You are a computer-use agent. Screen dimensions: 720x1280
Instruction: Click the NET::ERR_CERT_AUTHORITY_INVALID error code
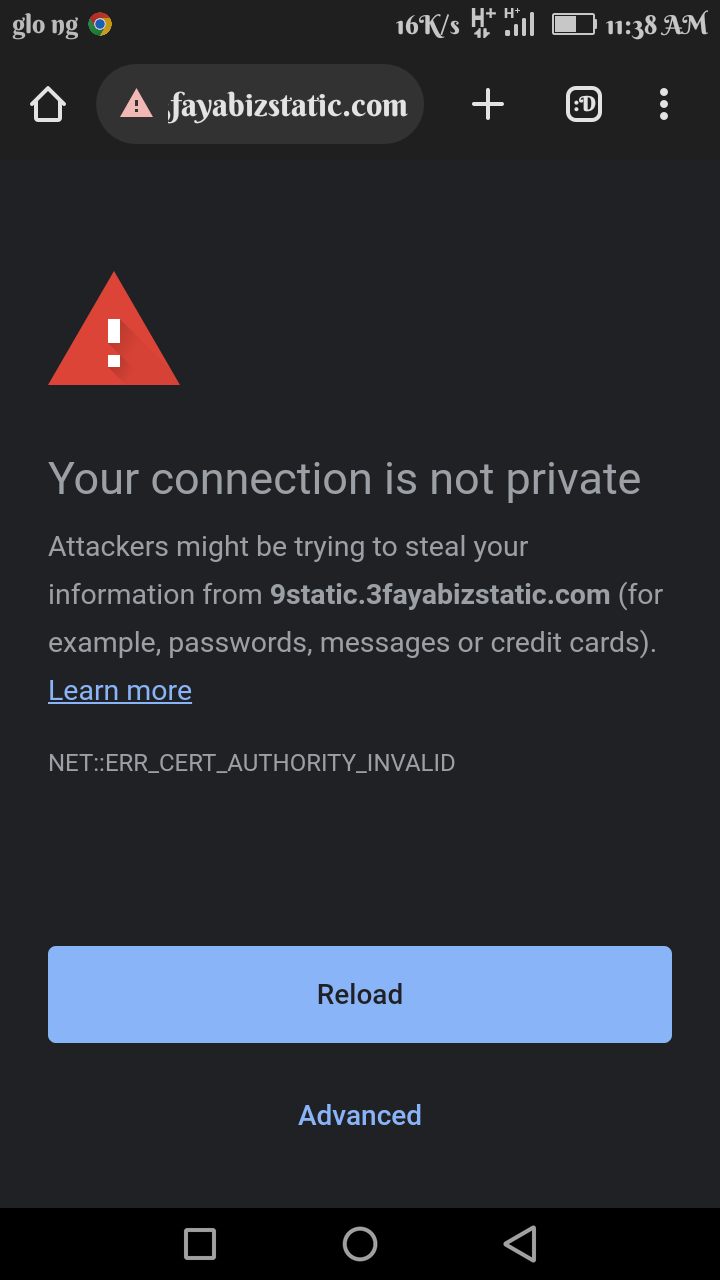(x=252, y=763)
